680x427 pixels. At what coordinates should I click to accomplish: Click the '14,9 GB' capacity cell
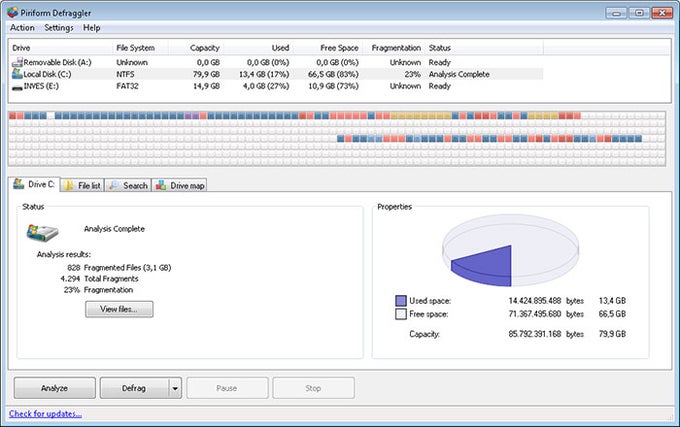point(206,86)
